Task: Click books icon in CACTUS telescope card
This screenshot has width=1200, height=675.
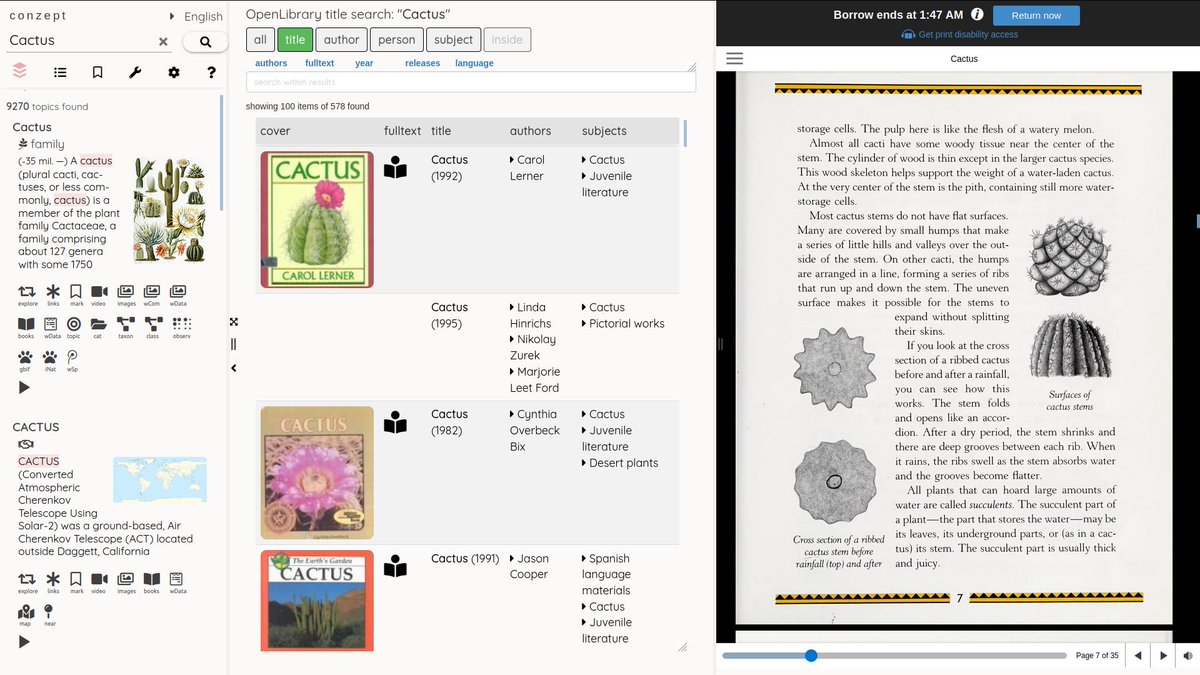Action: tap(151, 581)
